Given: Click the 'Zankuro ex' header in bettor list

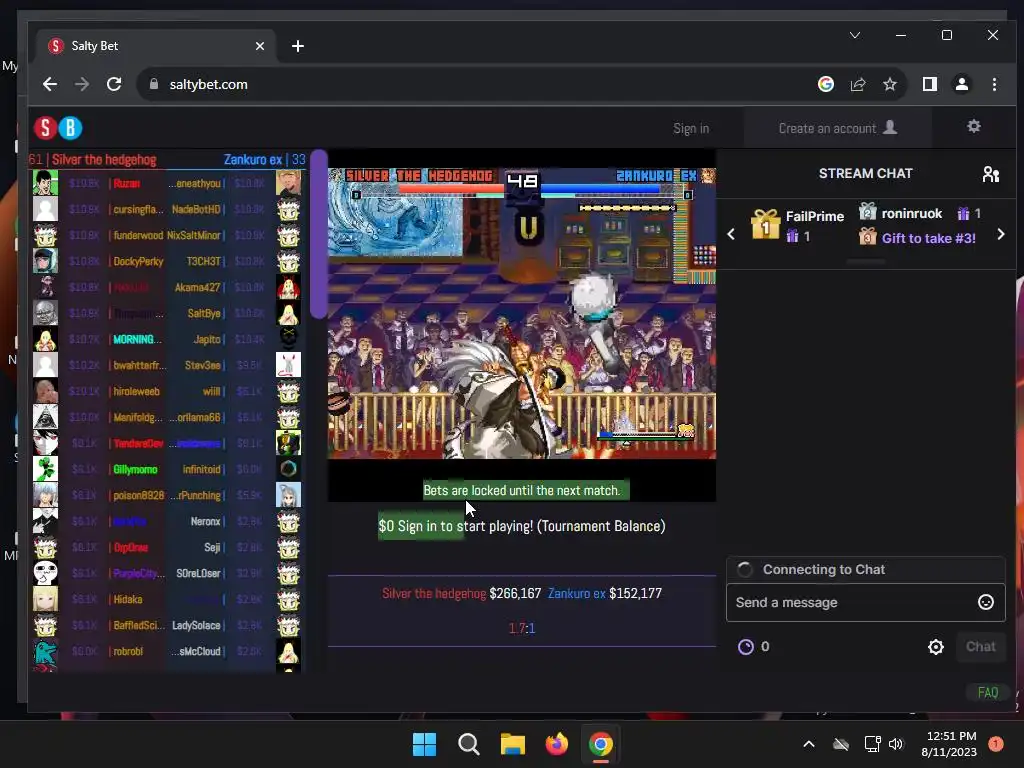Looking at the screenshot, I should tap(252, 159).
